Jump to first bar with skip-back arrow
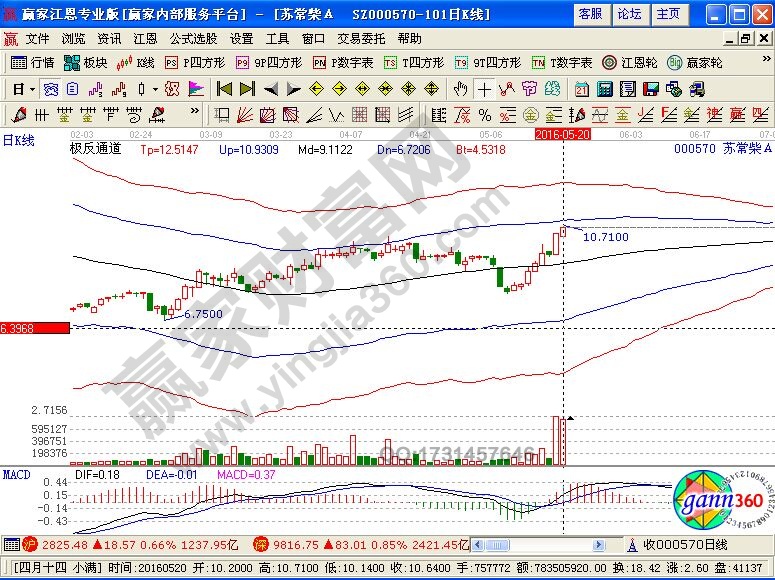Image resolution: width=775 pixels, height=580 pixels. [224, 89]
